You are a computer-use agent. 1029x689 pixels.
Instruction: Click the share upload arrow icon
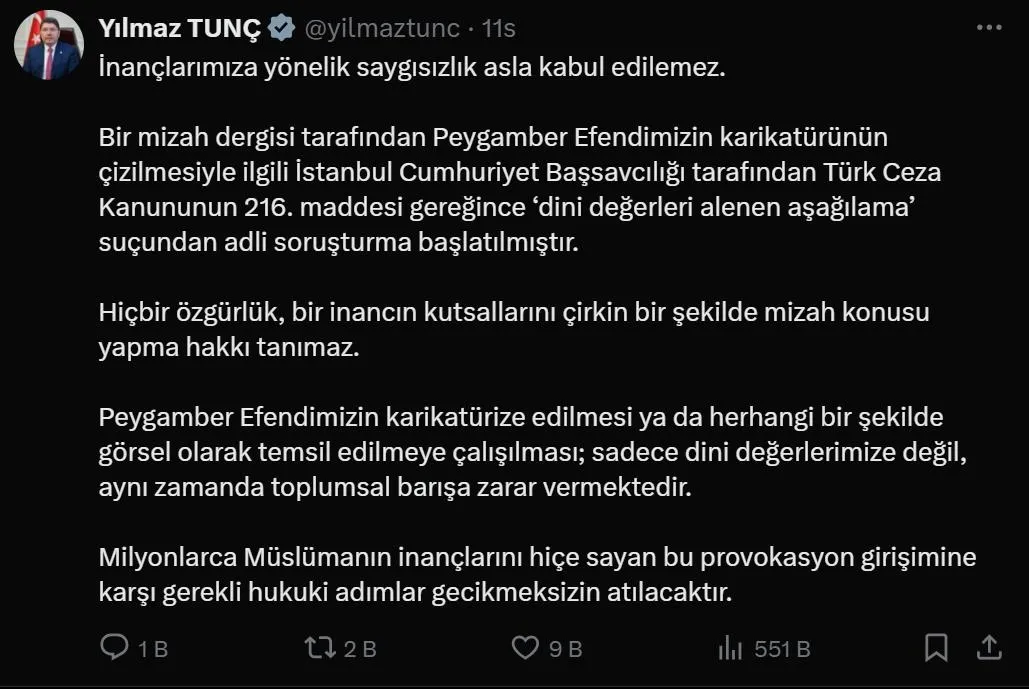pyautogui.click(x=988, y=647)
